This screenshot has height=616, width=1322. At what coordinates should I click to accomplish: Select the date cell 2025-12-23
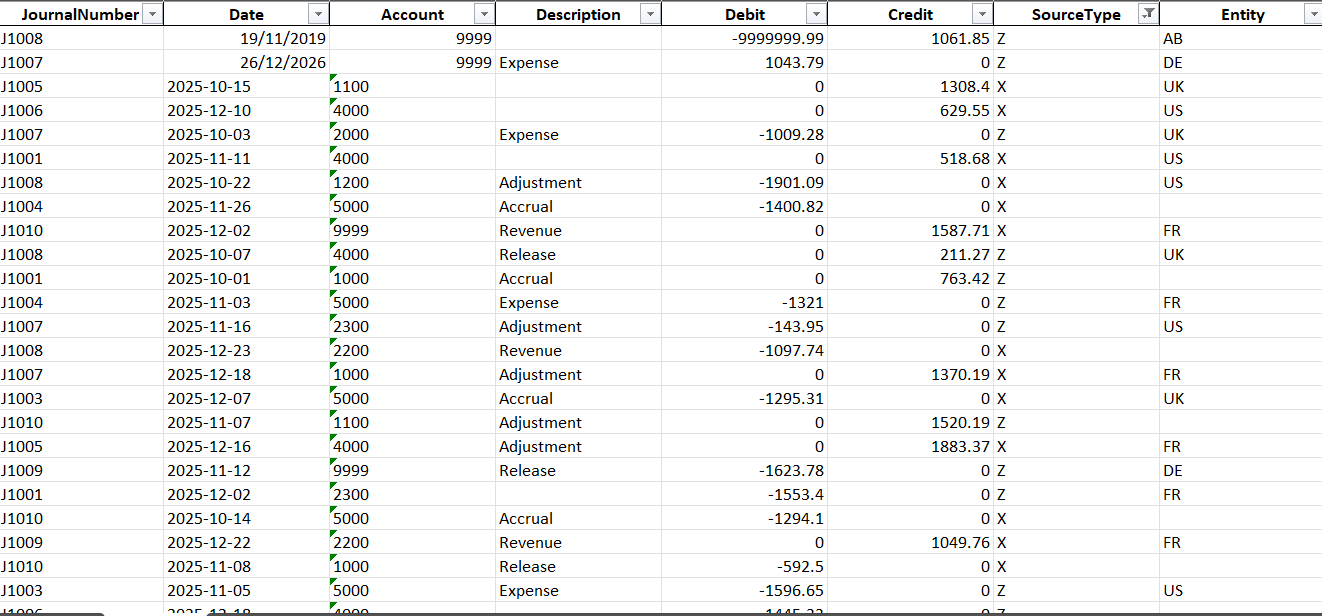click(x=209, y=351)
